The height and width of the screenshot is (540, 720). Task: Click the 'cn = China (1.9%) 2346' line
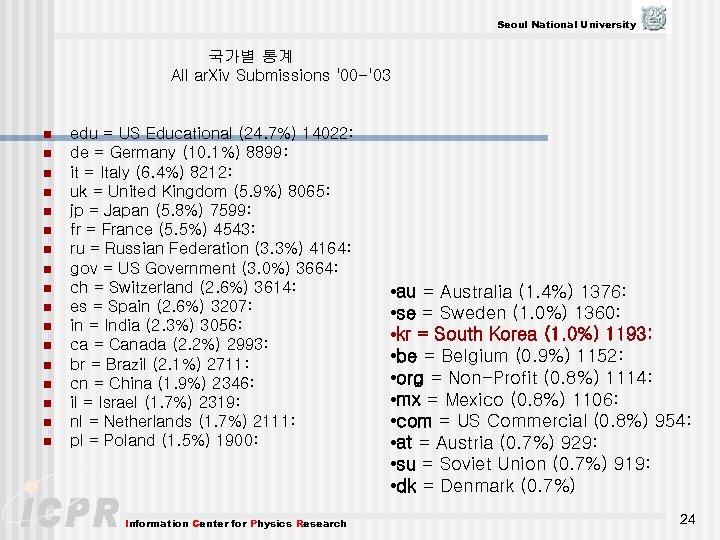tap(162, 383)
